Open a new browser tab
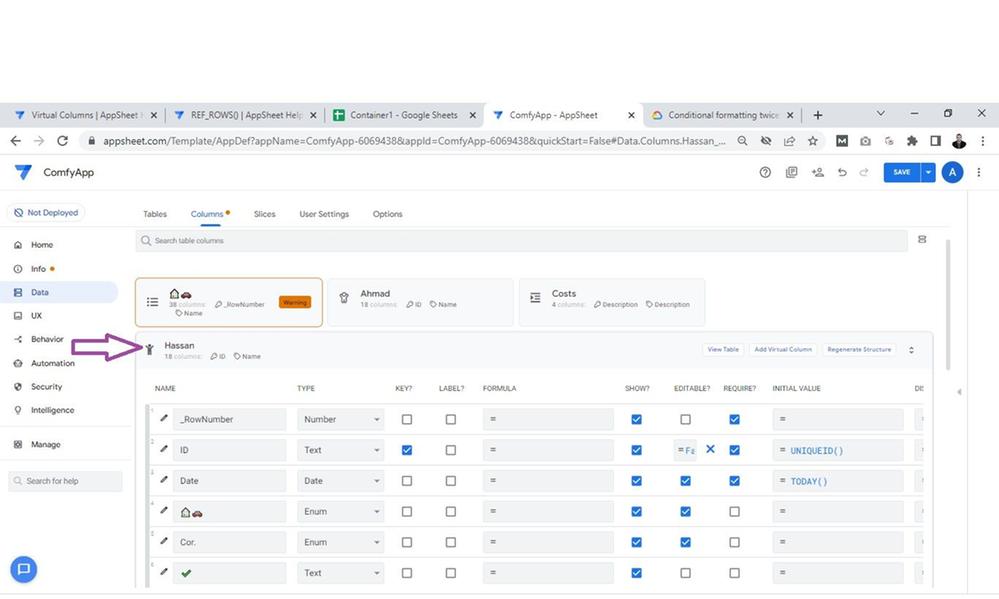 pos(817,115)
